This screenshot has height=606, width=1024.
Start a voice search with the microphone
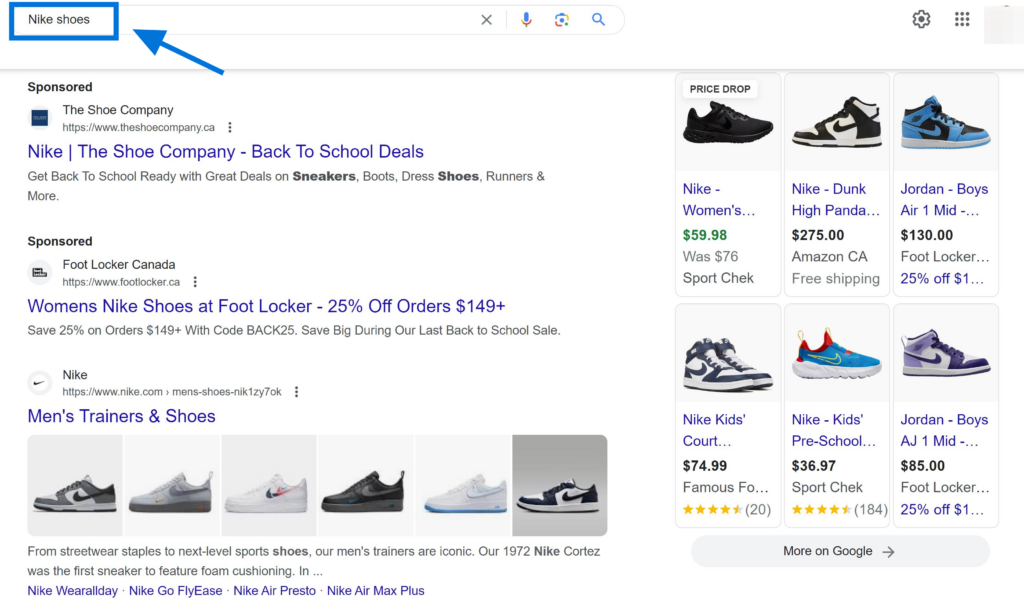click(x=526, y=19)
